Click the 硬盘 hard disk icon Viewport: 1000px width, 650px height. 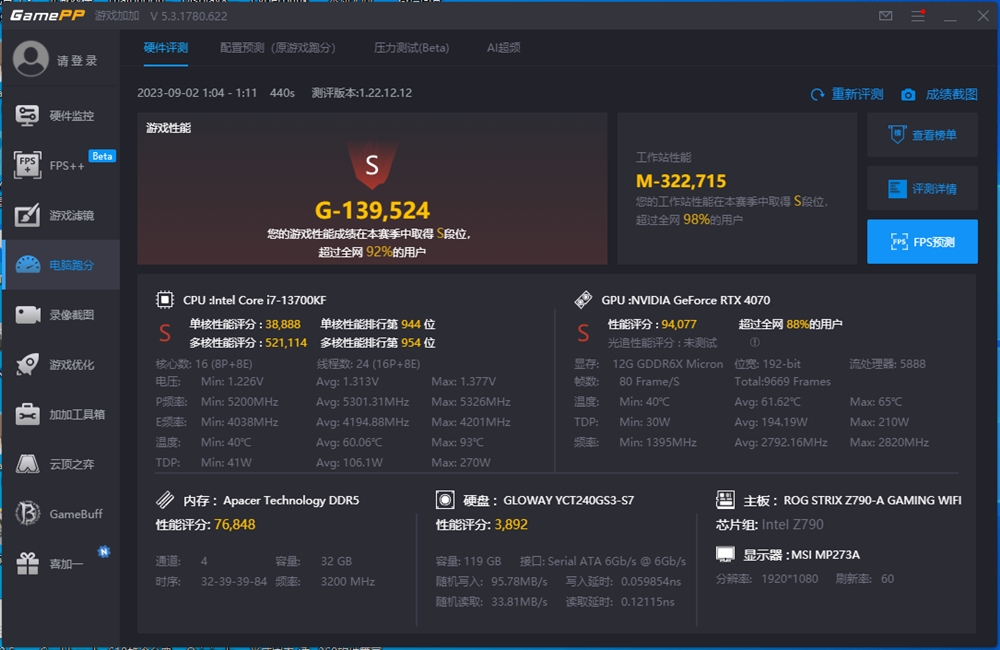point(445,499)
